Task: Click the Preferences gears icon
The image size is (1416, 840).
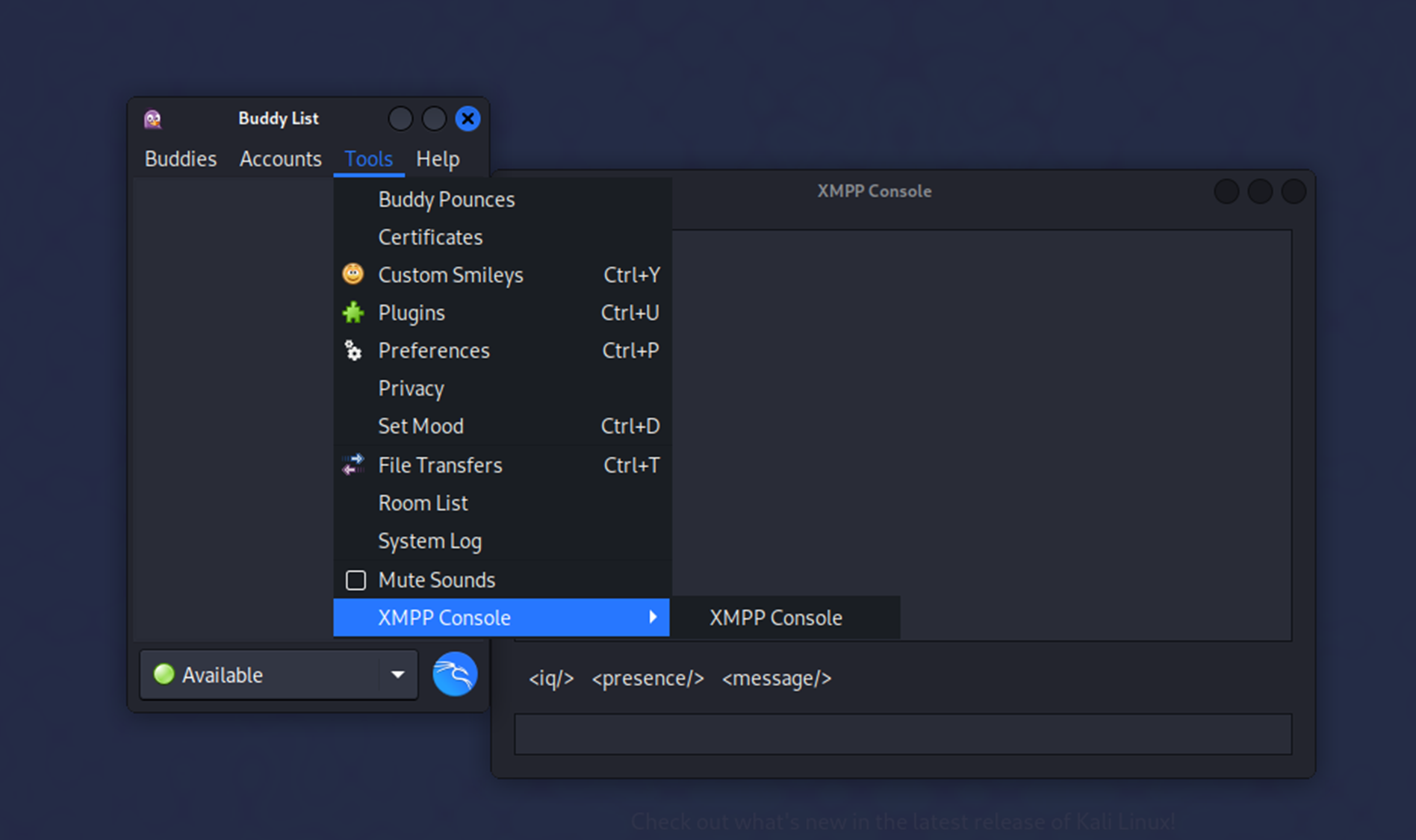Action: 353,350
